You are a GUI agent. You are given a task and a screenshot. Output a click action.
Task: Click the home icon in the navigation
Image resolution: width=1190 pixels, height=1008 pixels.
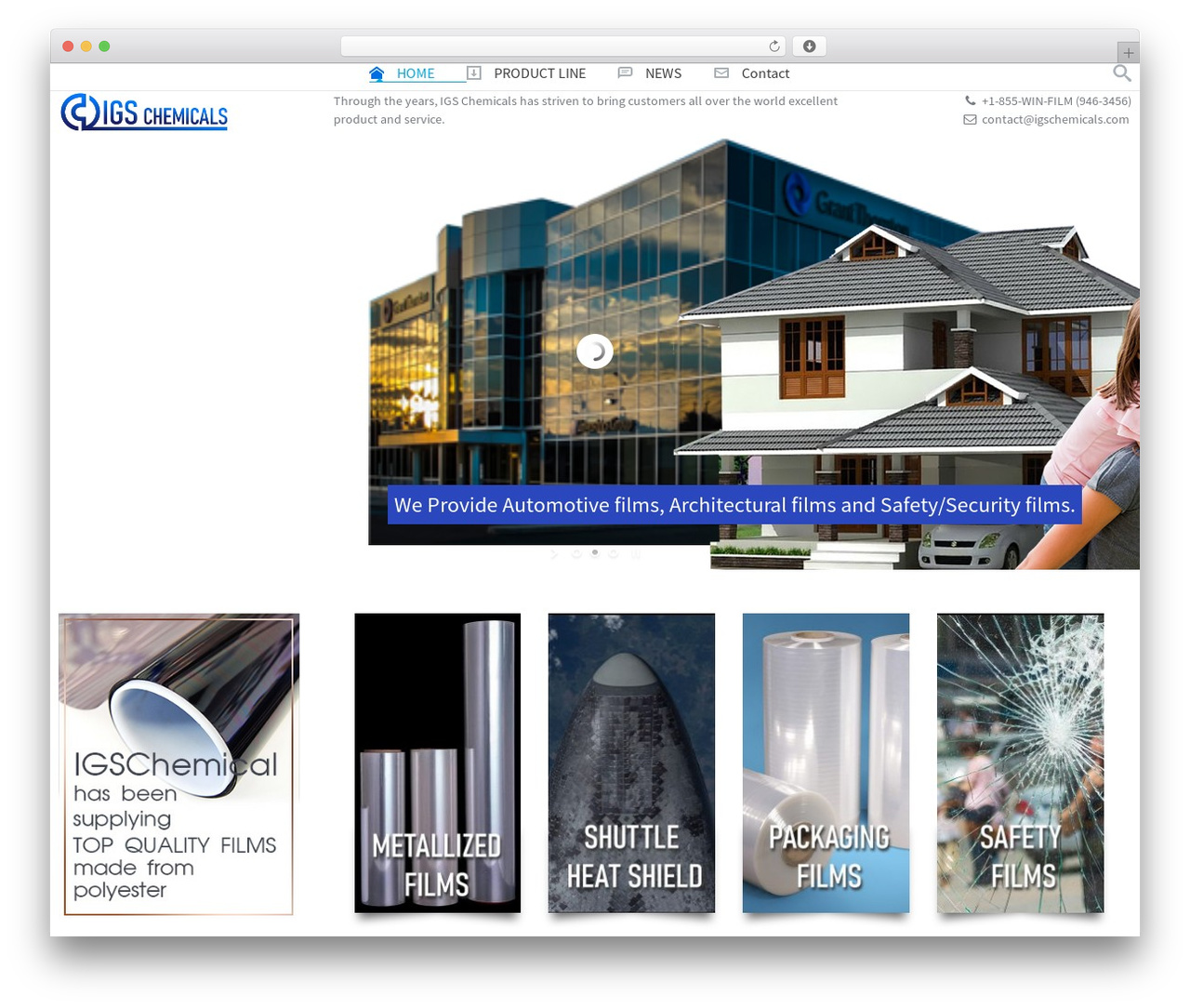point(377,73)
